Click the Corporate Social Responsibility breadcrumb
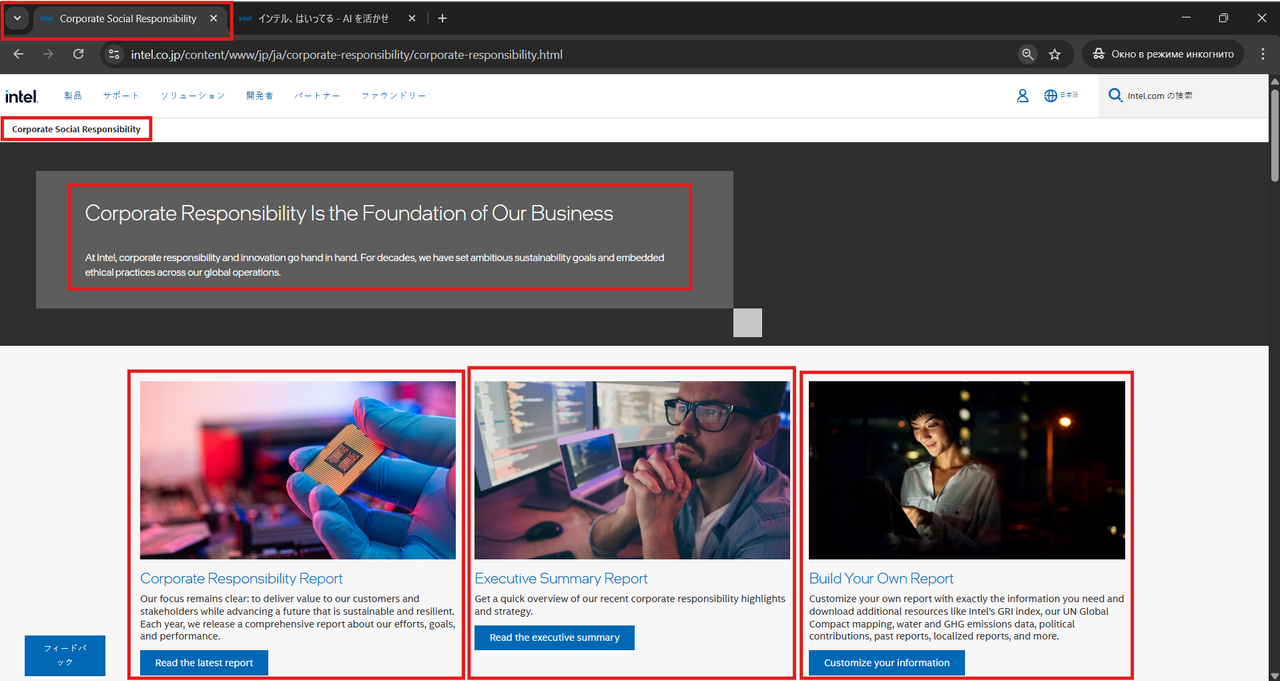The image size is (1280, 681). point(76,129)
